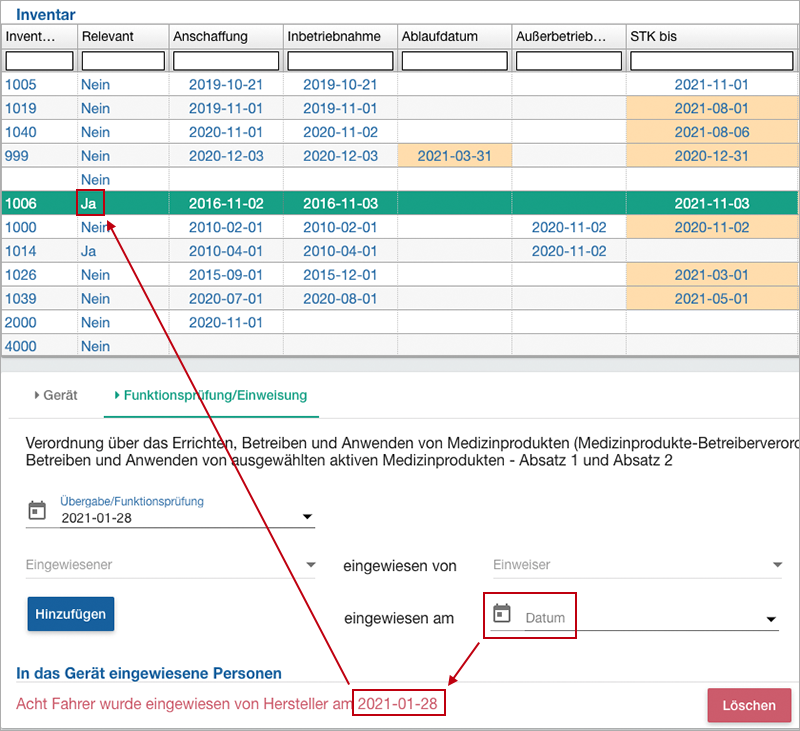The height and width of the screenshot is (731, 800).
Task: Select inventory row 4000
Action: [399, 346]
